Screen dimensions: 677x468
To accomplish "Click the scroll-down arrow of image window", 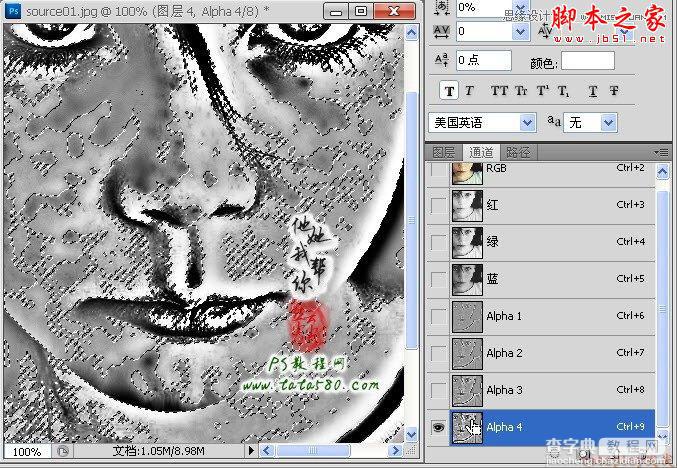I will pyautogui.click(x=411, y=433).
